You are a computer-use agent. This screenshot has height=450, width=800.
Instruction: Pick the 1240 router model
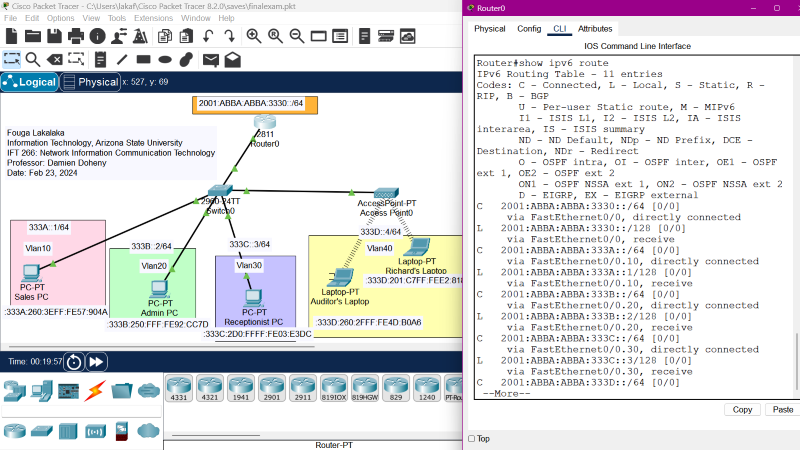pyautogui.click(x=427, y=388)
